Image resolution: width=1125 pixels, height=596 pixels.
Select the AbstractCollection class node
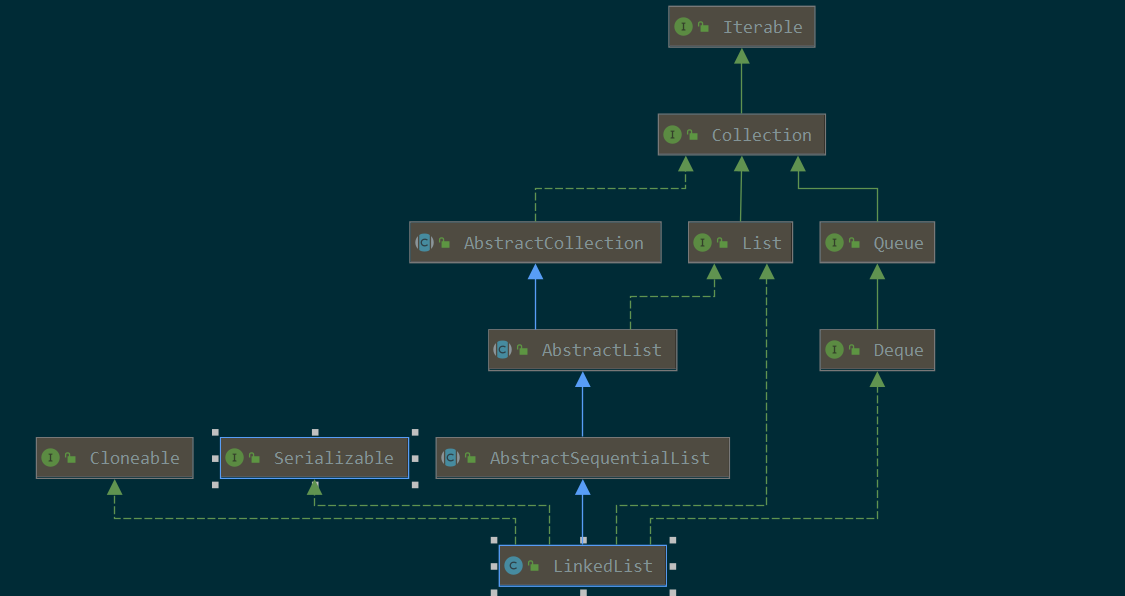pos(535,242)
